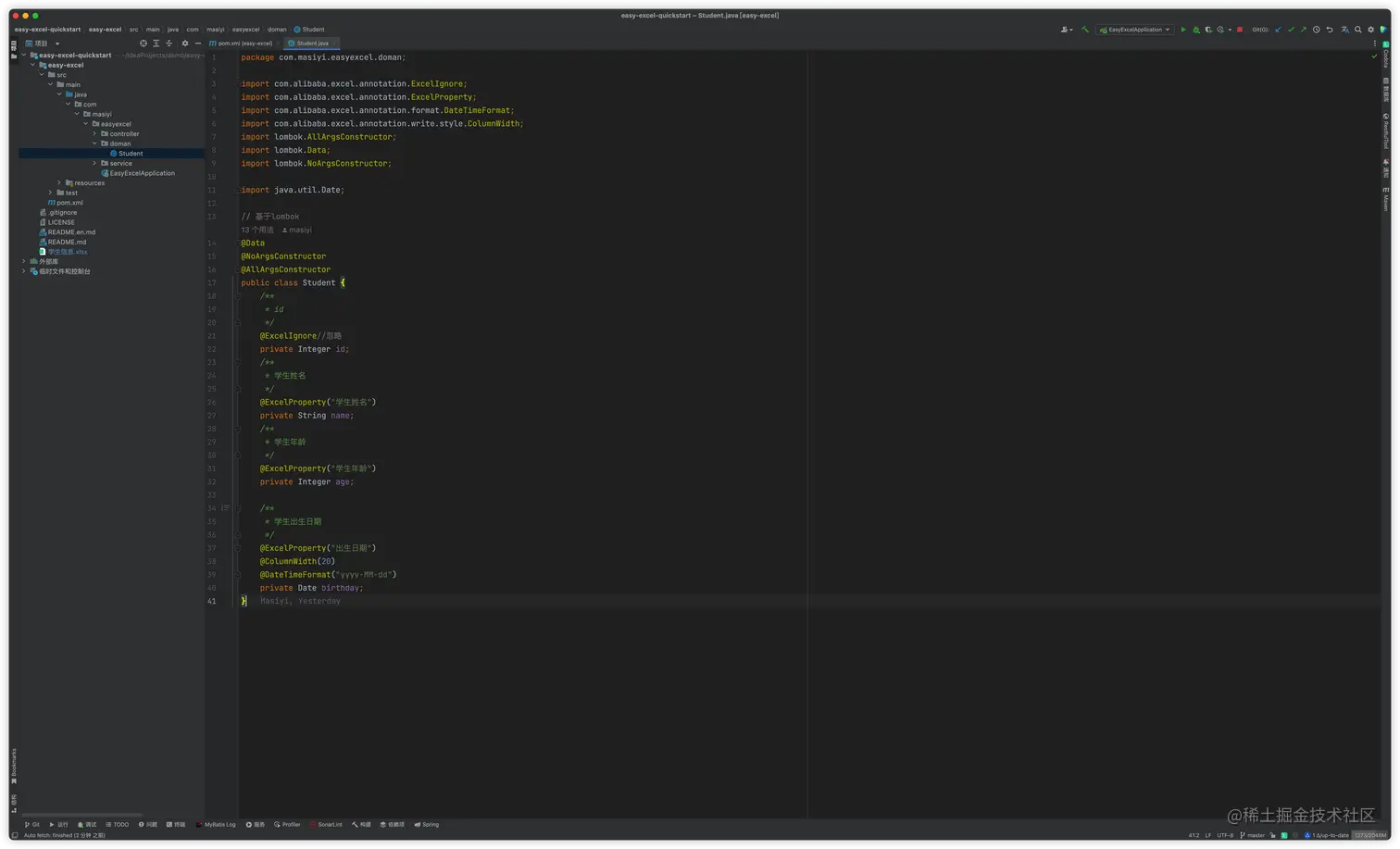Update project via blue Git arrow
The image size is (1400, 849).
click(x=1279, y=30)
